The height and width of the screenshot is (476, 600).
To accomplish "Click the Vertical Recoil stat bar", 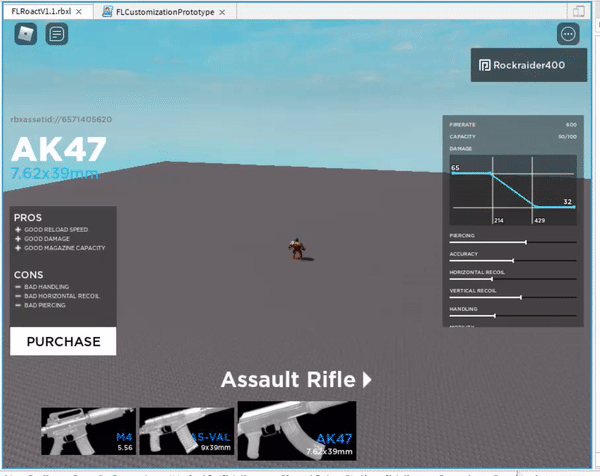I will pyautogui.click(x=513, y=297).
